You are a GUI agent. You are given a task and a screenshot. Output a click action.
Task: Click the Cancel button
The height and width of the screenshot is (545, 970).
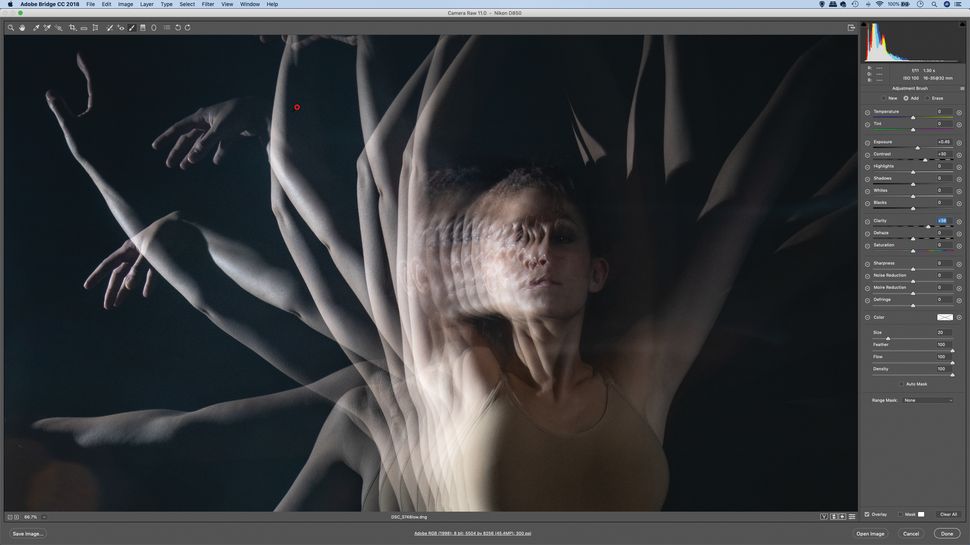911,534
